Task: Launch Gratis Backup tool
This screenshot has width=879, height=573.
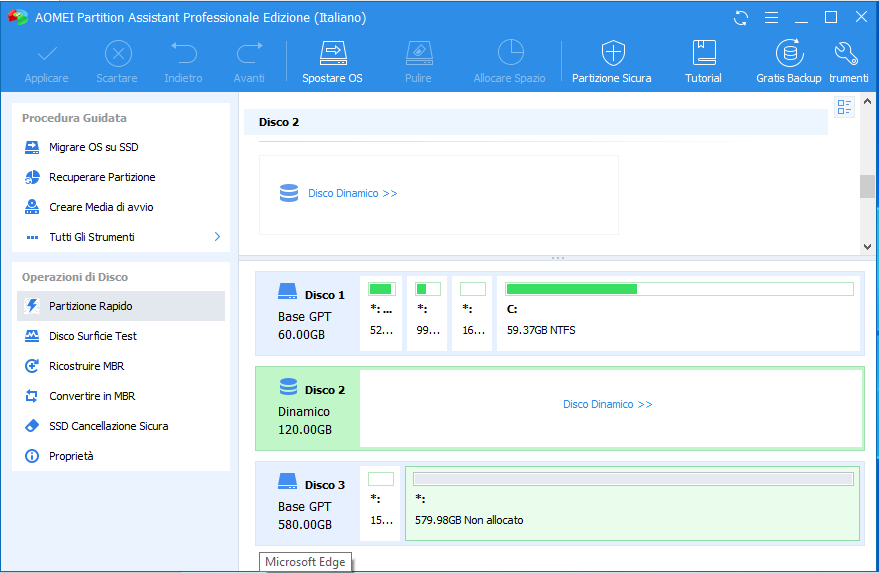Action: (x=789, y=62)
